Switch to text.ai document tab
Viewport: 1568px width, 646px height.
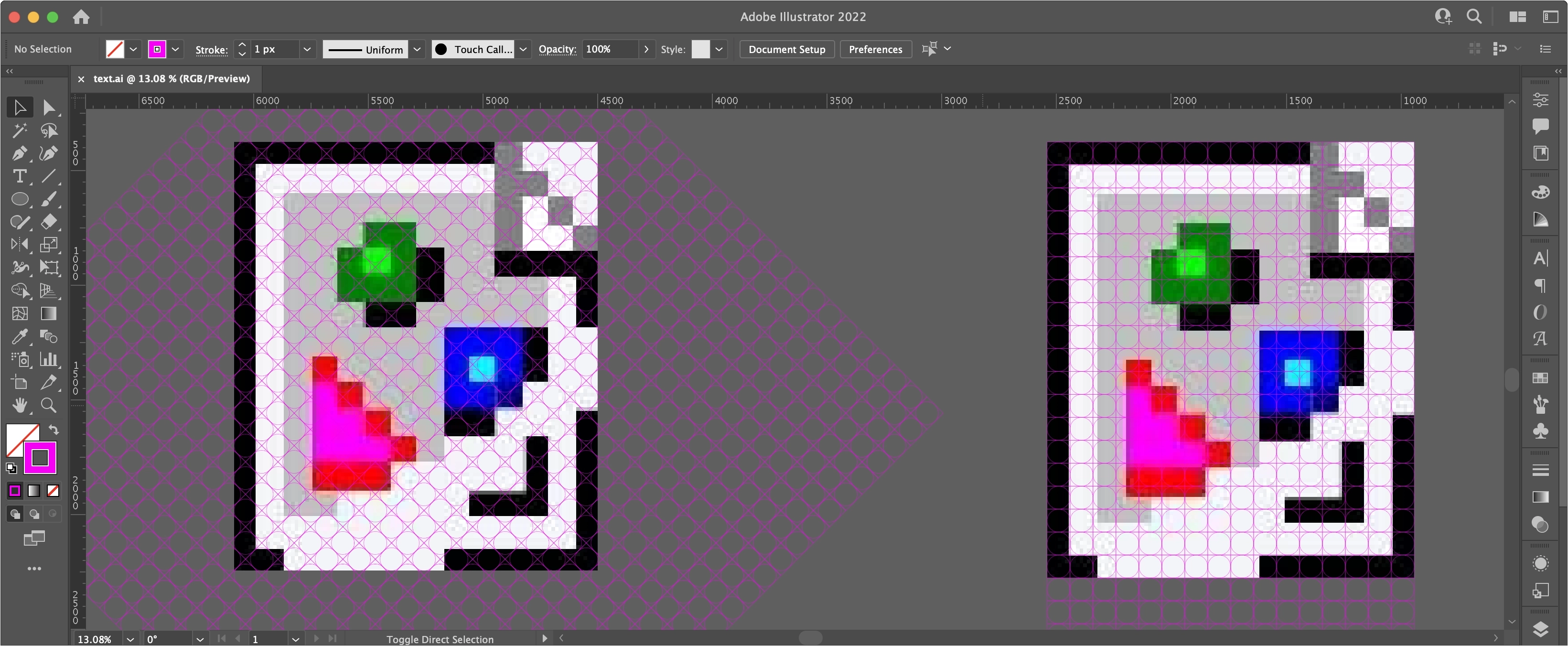171,78
